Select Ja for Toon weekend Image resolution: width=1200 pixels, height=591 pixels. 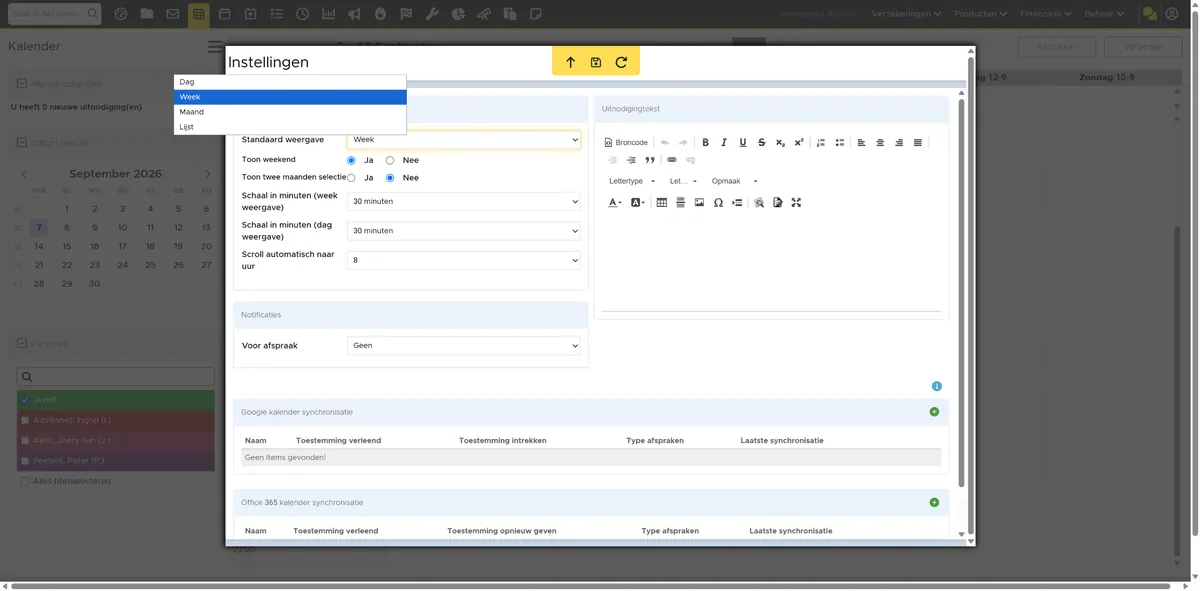351,160
